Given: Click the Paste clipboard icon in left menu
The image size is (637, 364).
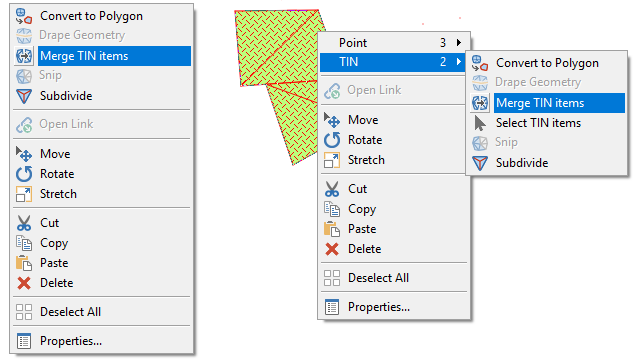Looking at the screenshot, I should (x=24, y=263).
